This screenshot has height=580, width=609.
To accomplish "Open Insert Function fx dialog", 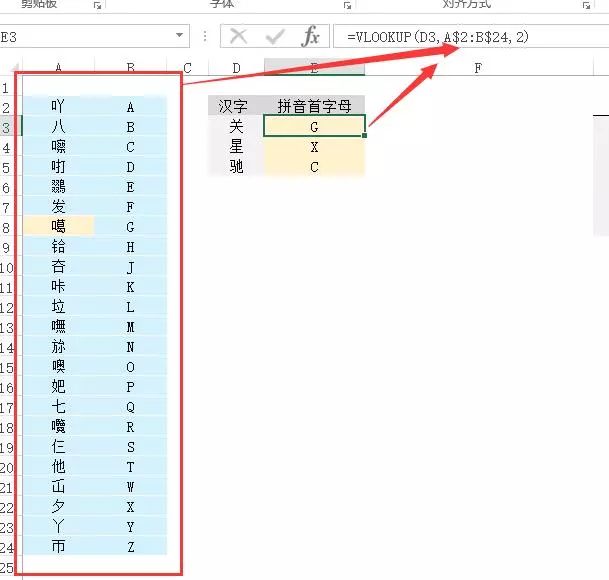I will point(311,37).
